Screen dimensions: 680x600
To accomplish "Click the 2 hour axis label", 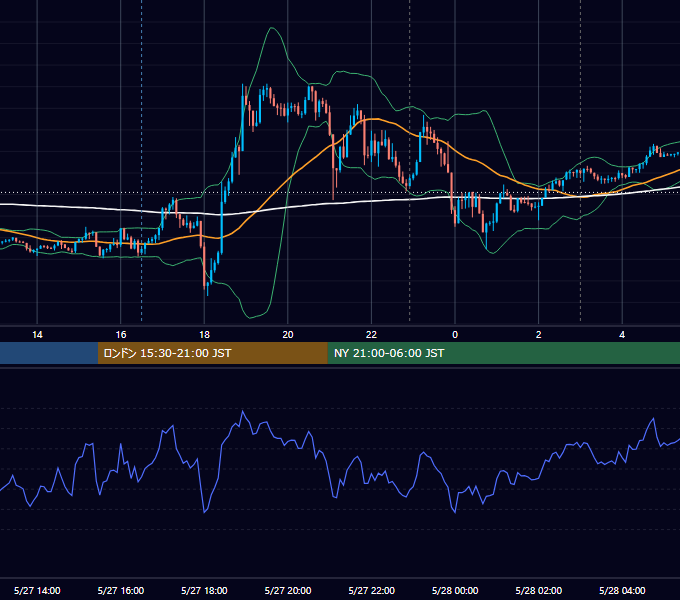I will (x=539, y=335).
